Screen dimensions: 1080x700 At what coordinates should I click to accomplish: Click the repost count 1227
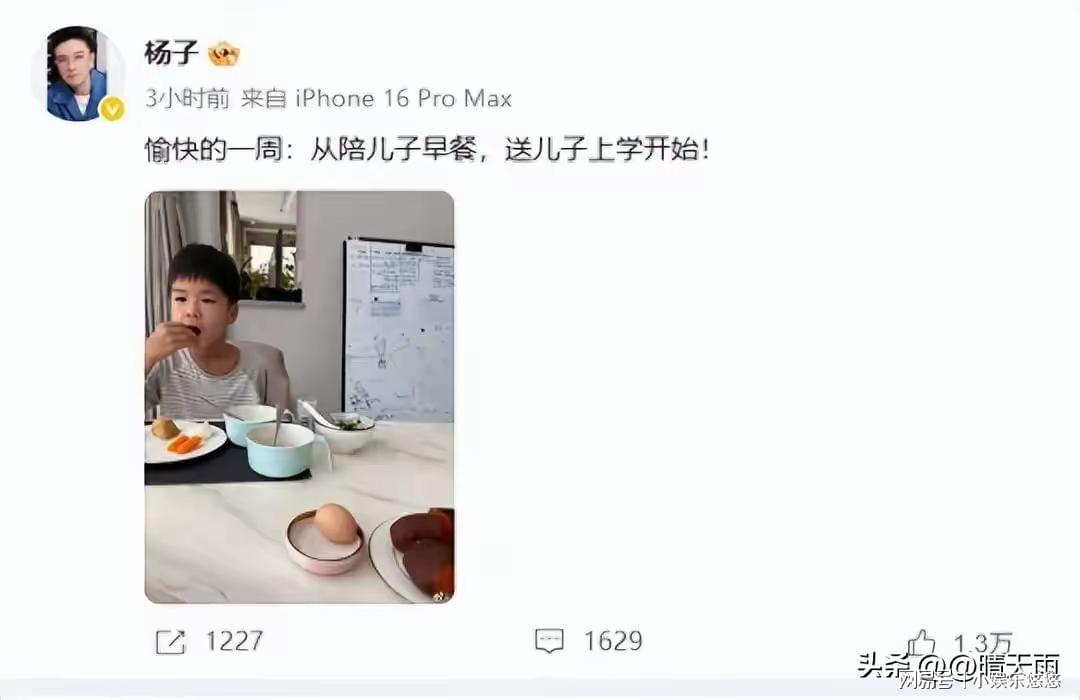click(234, 641)
